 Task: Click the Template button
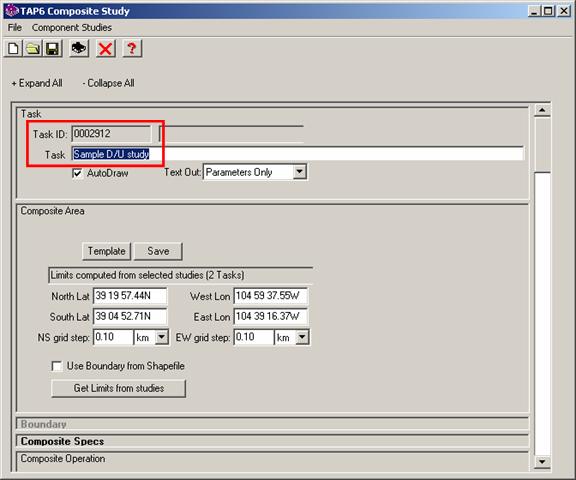(x=107, y=251)
